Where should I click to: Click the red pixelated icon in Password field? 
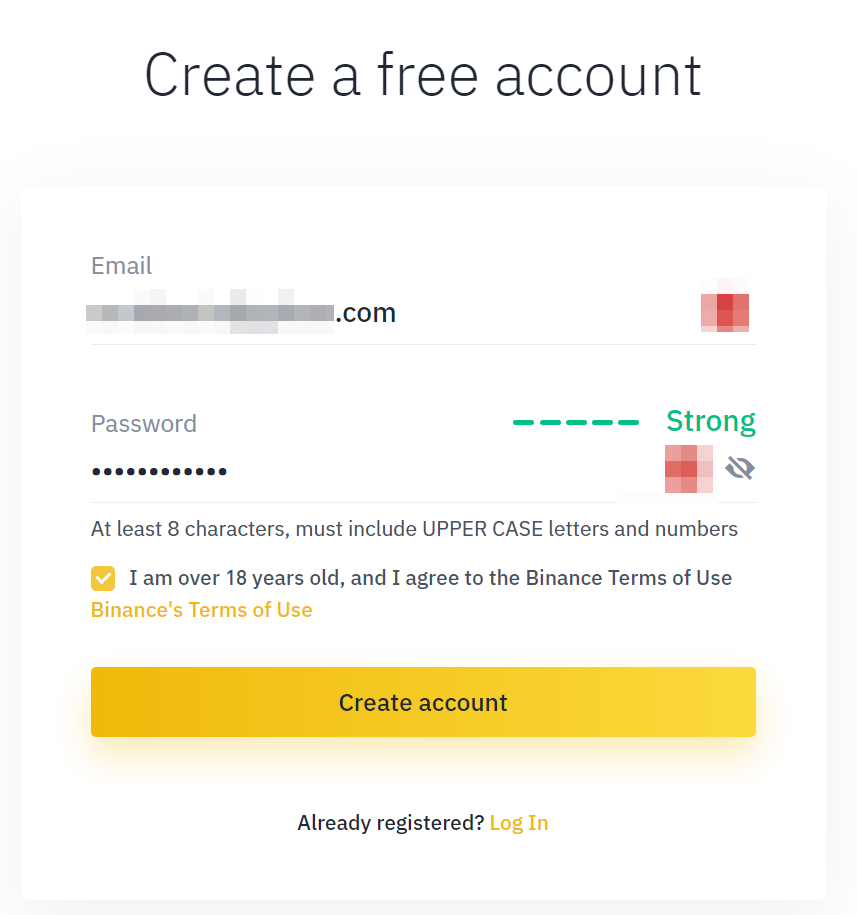689,469
